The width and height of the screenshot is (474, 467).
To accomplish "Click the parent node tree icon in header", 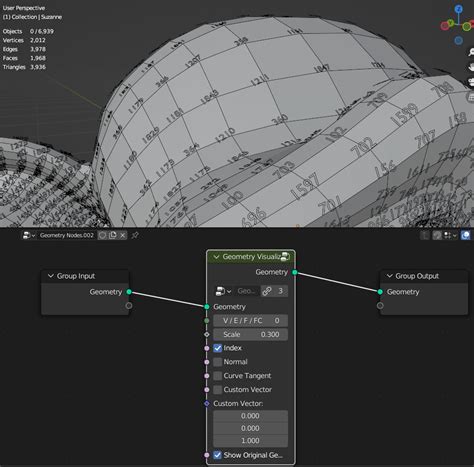I will point(425,235).
